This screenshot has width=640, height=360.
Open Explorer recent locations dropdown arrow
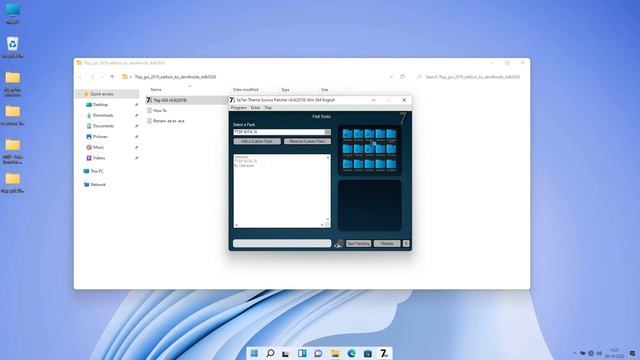[x=102, y=77]
